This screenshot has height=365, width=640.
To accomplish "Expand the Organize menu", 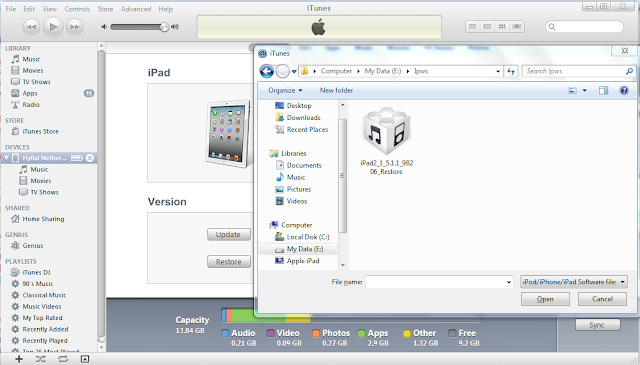I will tap(285, 90).
